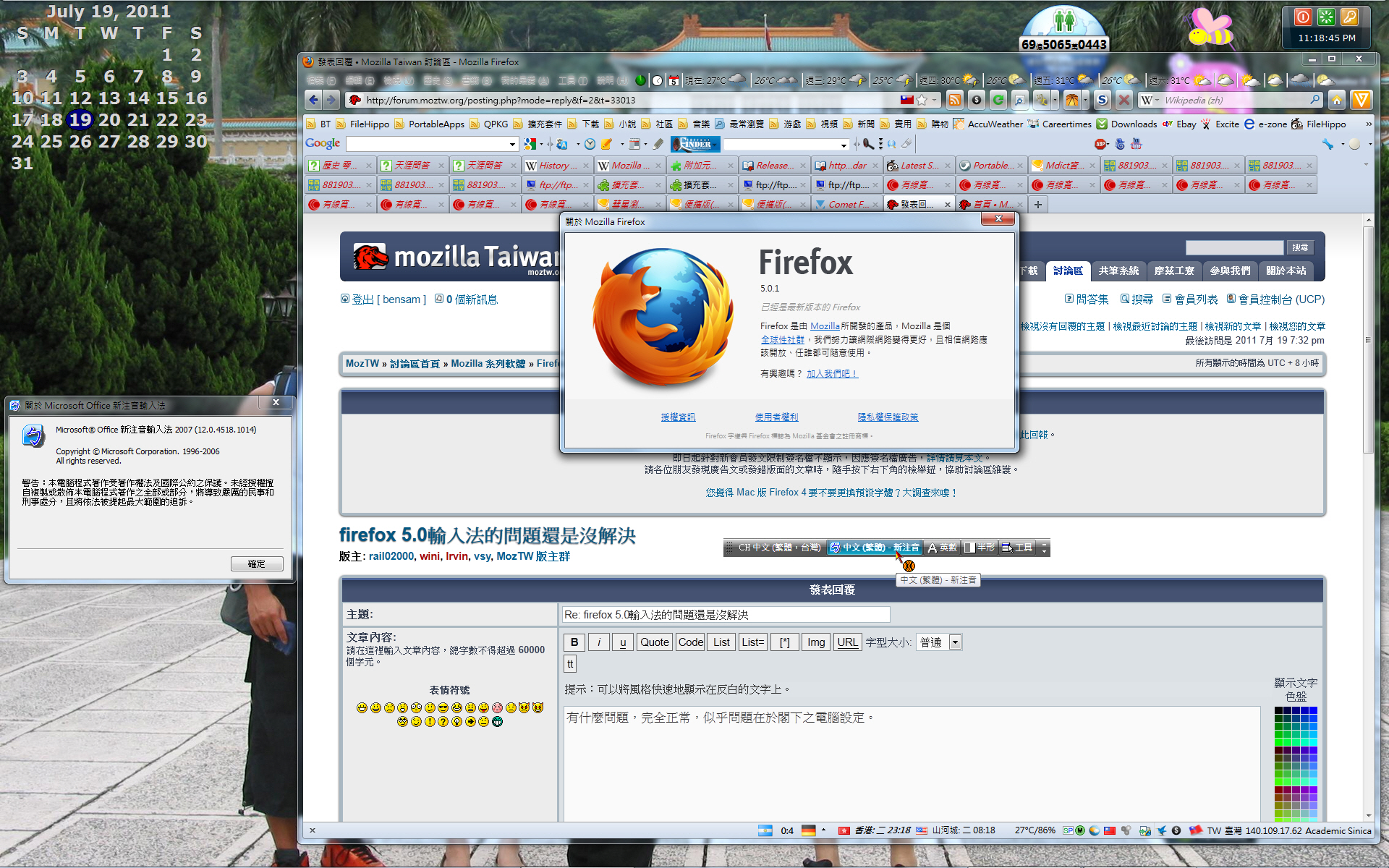Click the blue wrench icon in toolbar
This screenshot has height=868, width=1389.
1328,144
